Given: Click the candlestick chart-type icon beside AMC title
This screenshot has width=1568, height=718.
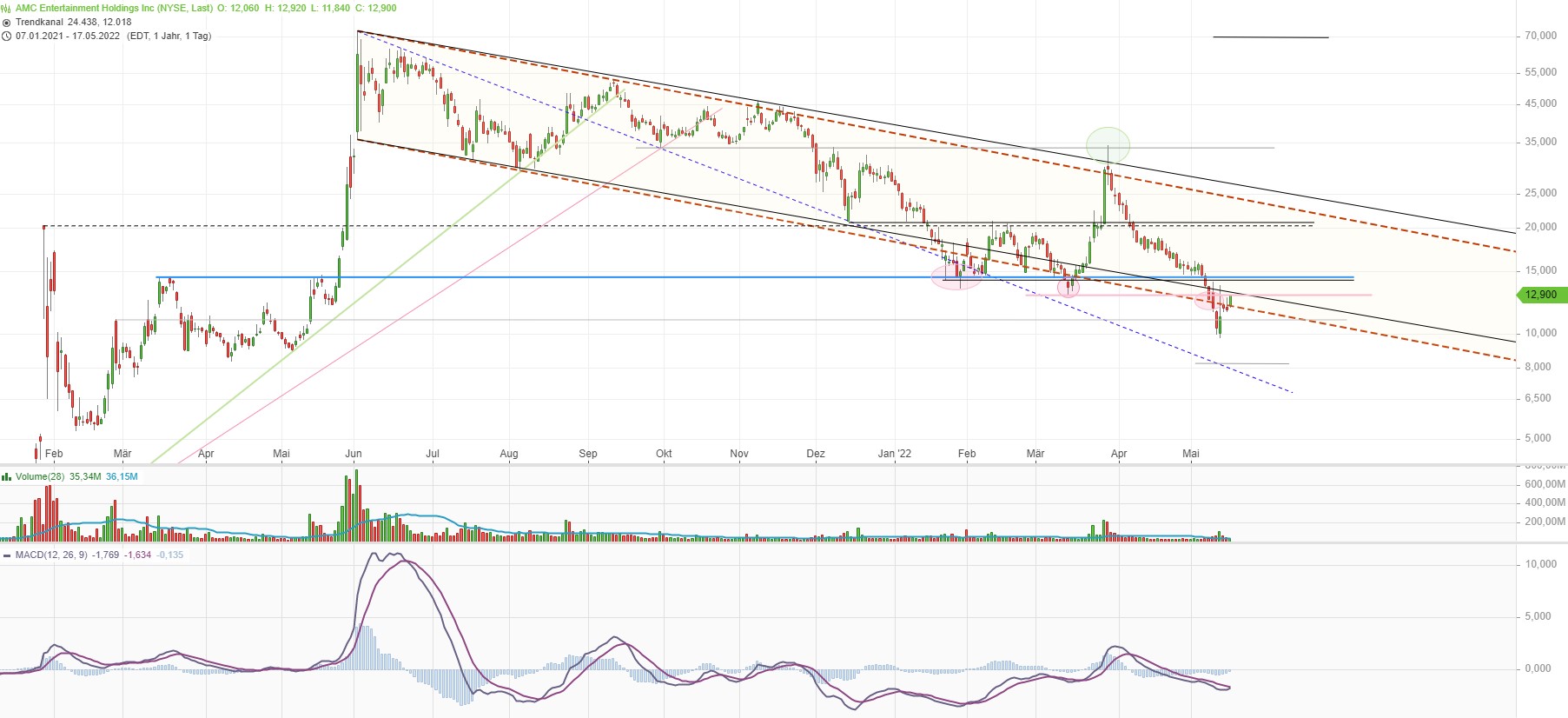Looking at the screenshot, I should click(x=7, y=8).
